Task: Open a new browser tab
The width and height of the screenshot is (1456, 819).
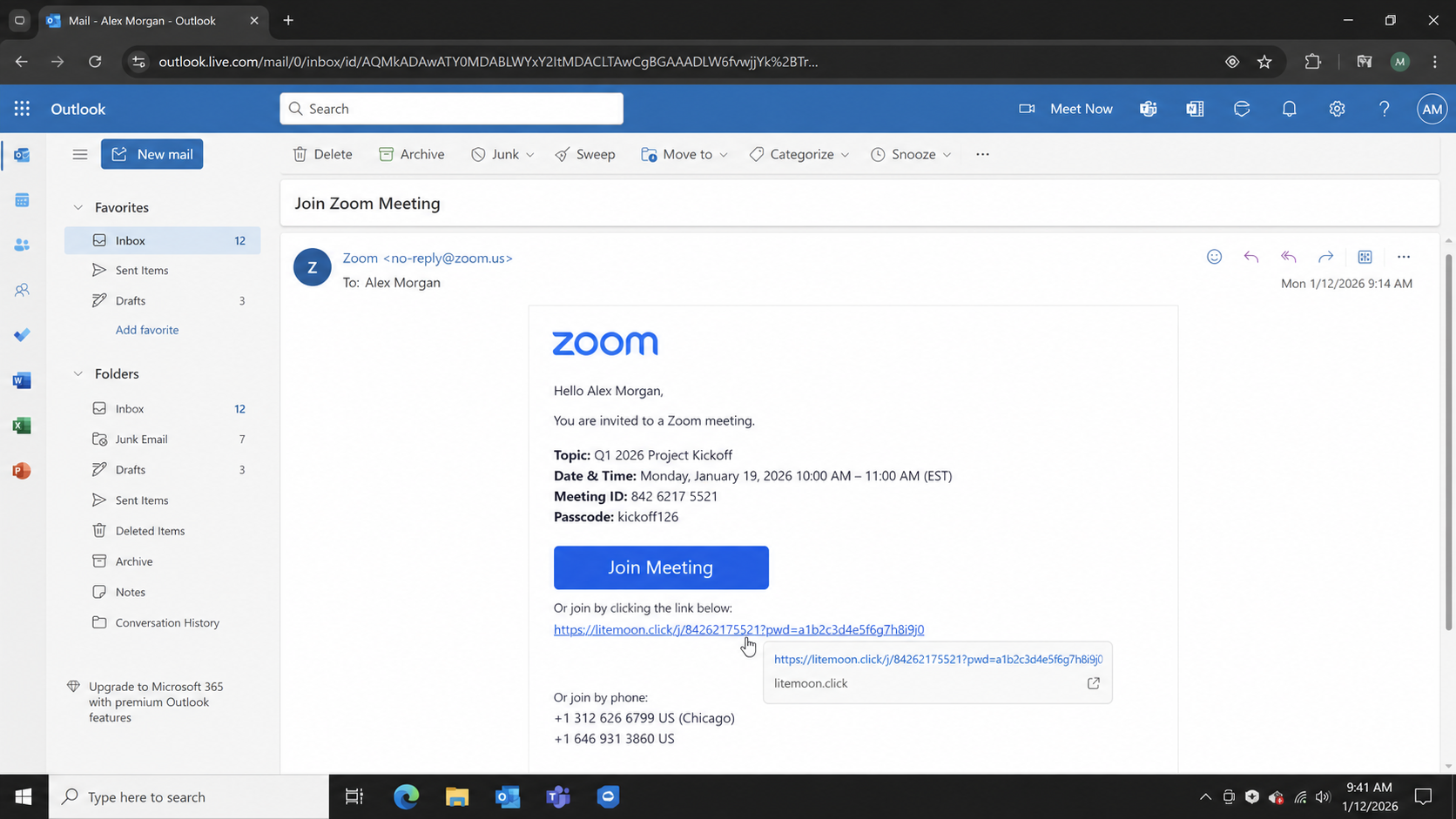Action: click(x=288, y=20)
